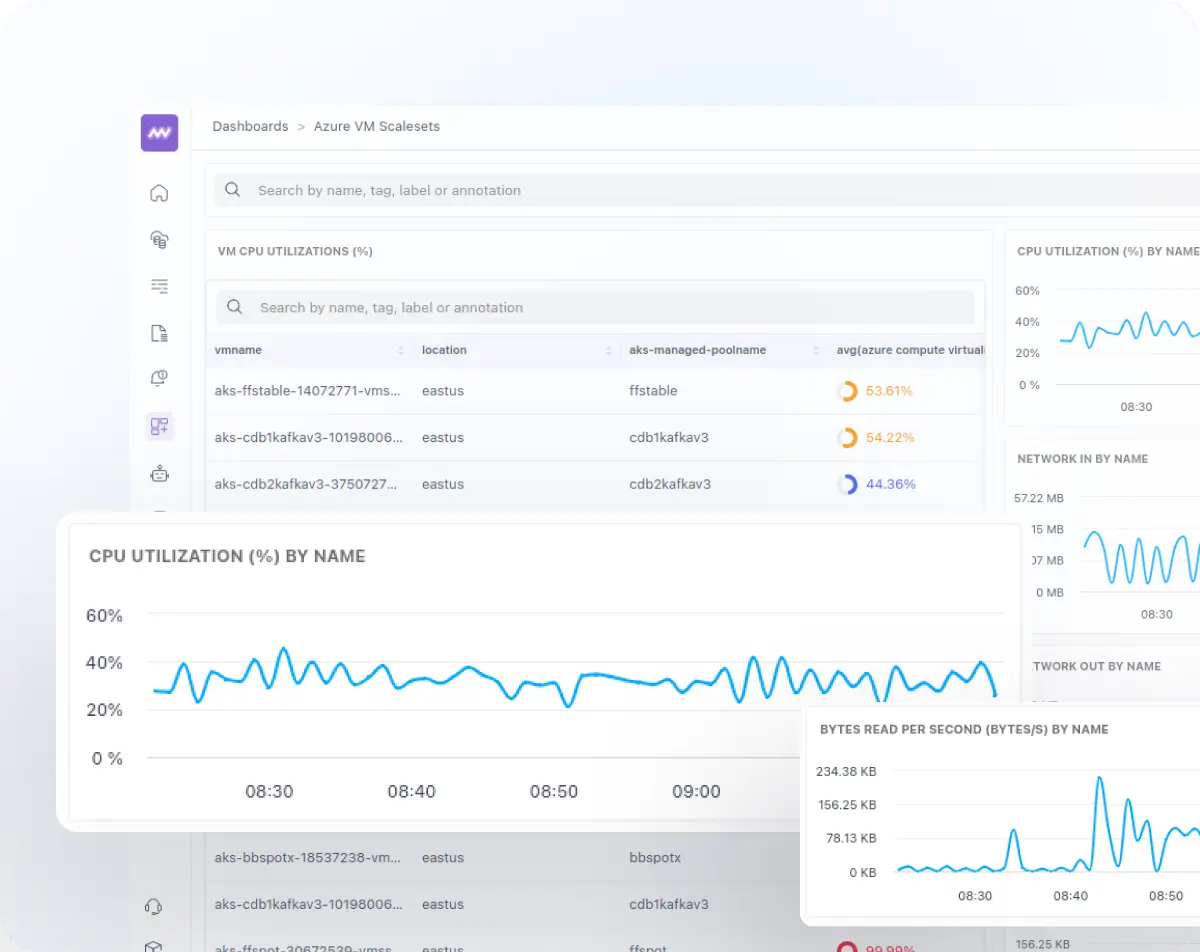The width and height of the screenshot is (1200, 952).
Task: Open the Home icon in the sidebar
Action: pyautogui.click(x=159, y=194)
